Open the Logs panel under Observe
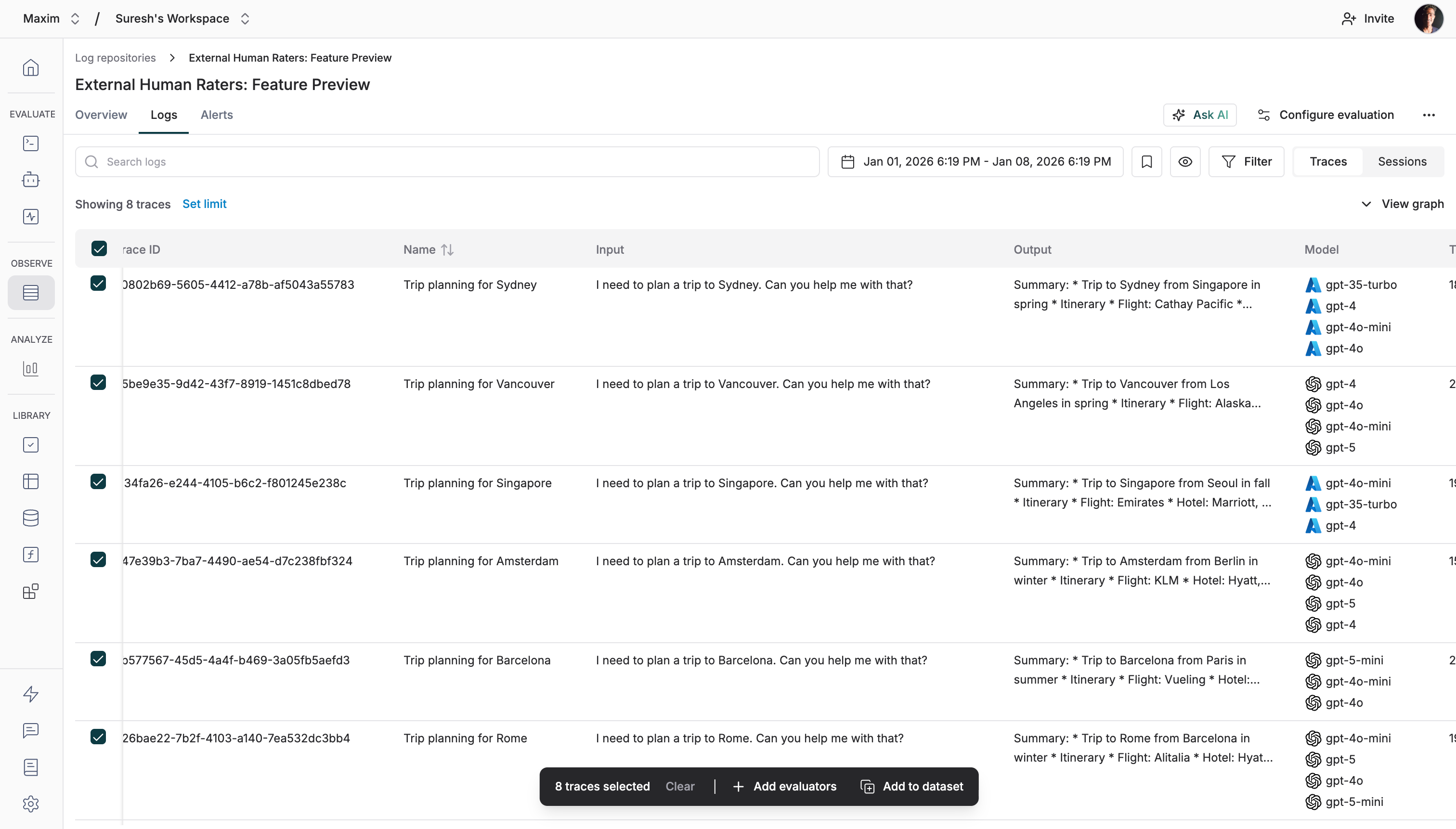 pyautogui.click(x=31, y=293)
